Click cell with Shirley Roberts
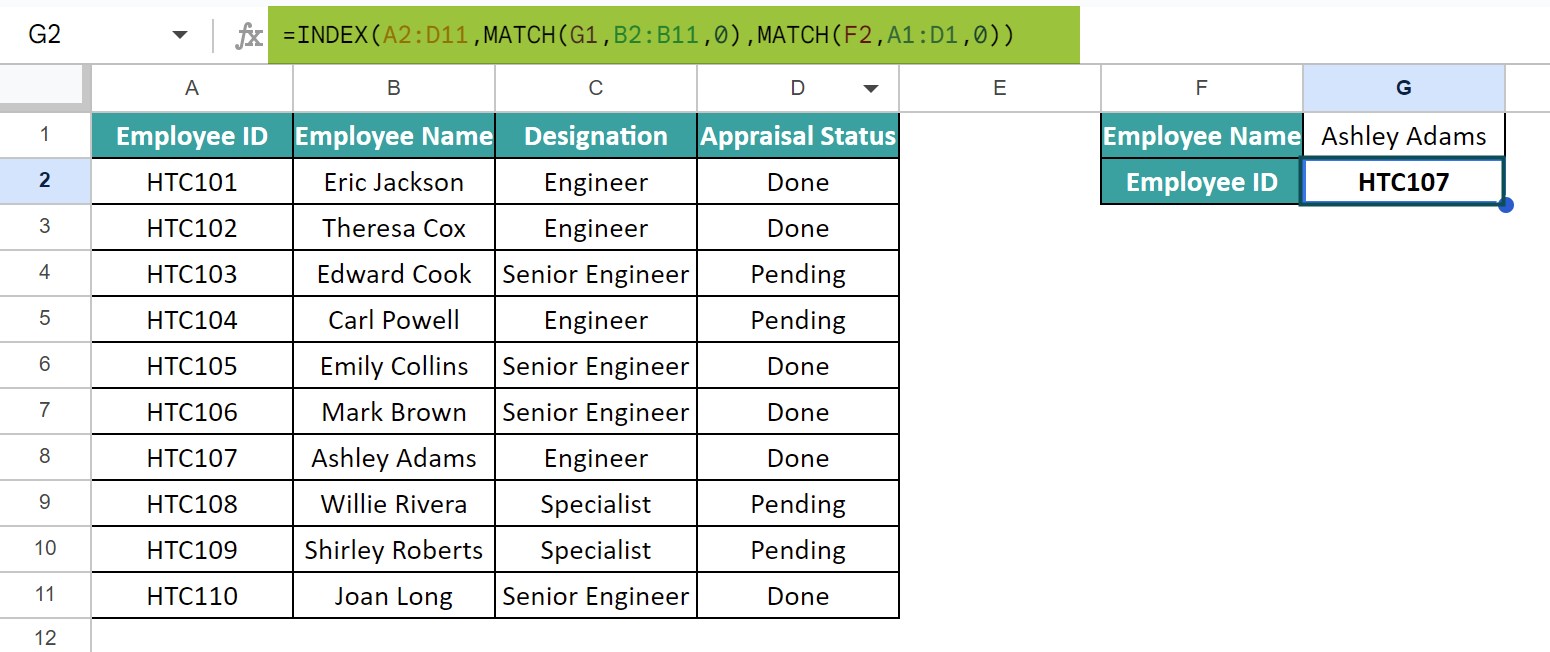This screenshot has width=1550, height=652. (394, 550)
